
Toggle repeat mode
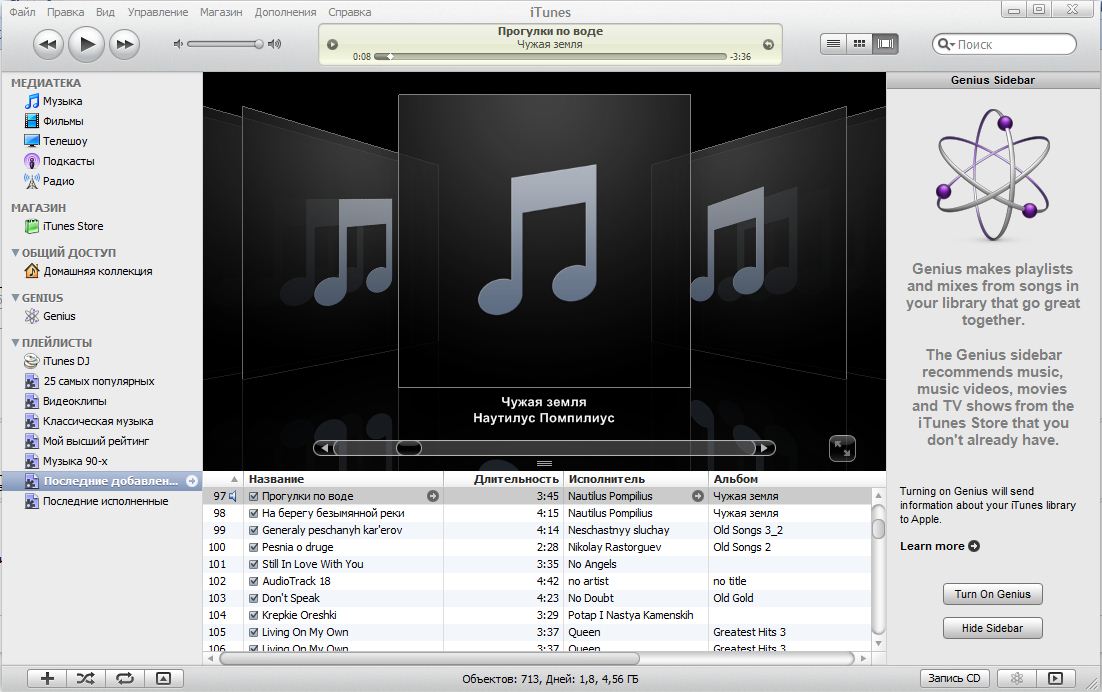[x=125, y=678]
